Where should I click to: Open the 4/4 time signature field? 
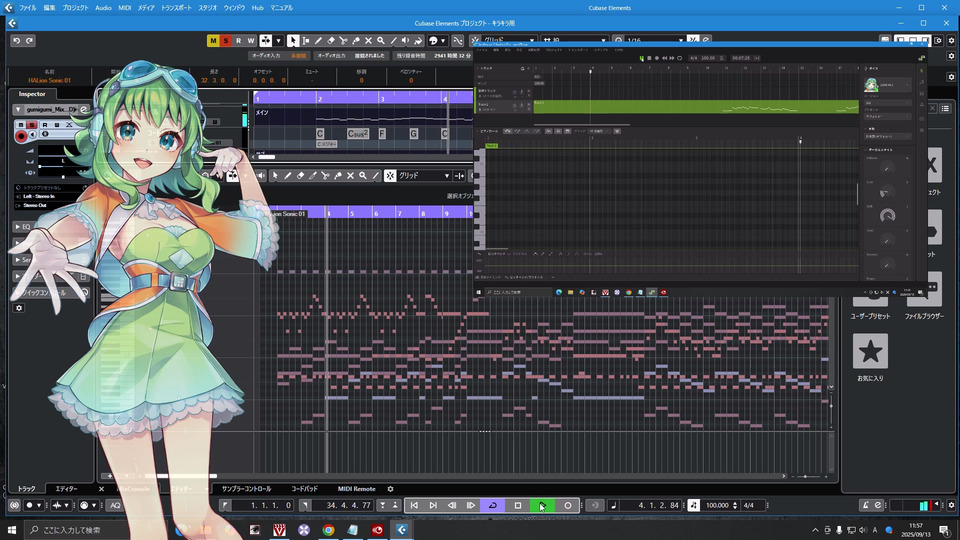coord(748,506)
